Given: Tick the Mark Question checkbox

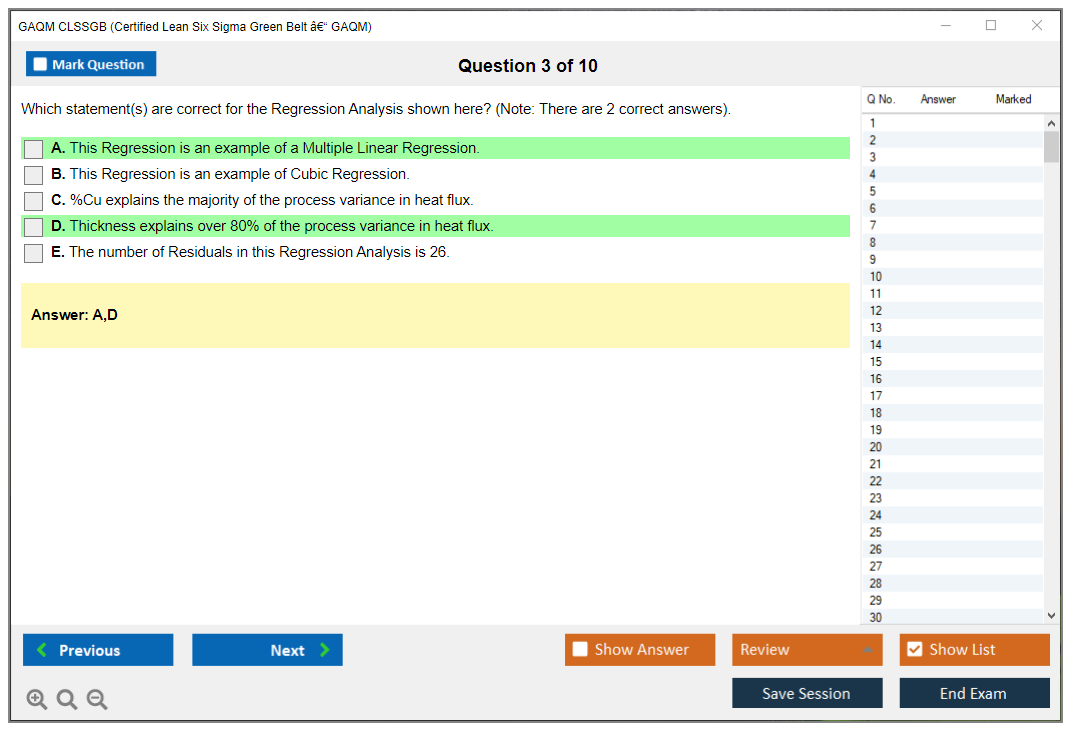Looking at the screenshot, I should (41, 65).
